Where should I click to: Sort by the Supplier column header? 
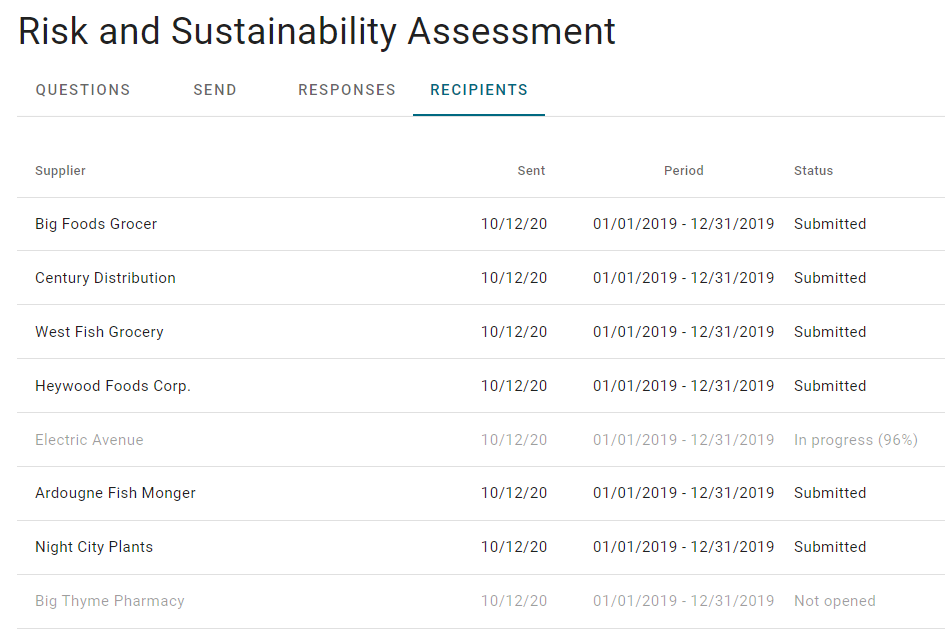pos(60,171)
